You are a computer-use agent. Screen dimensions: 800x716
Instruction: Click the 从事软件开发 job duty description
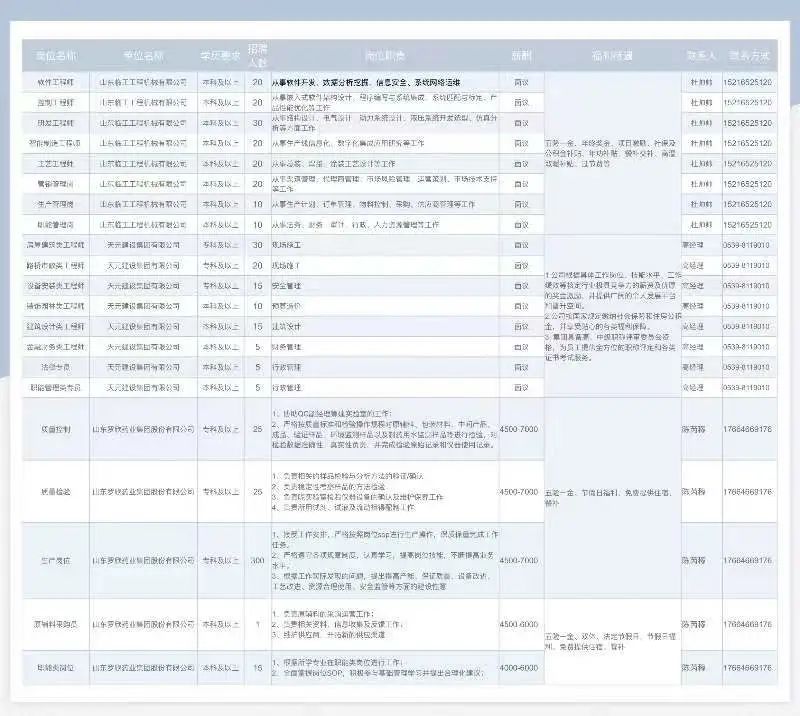[x=366, y=82]
